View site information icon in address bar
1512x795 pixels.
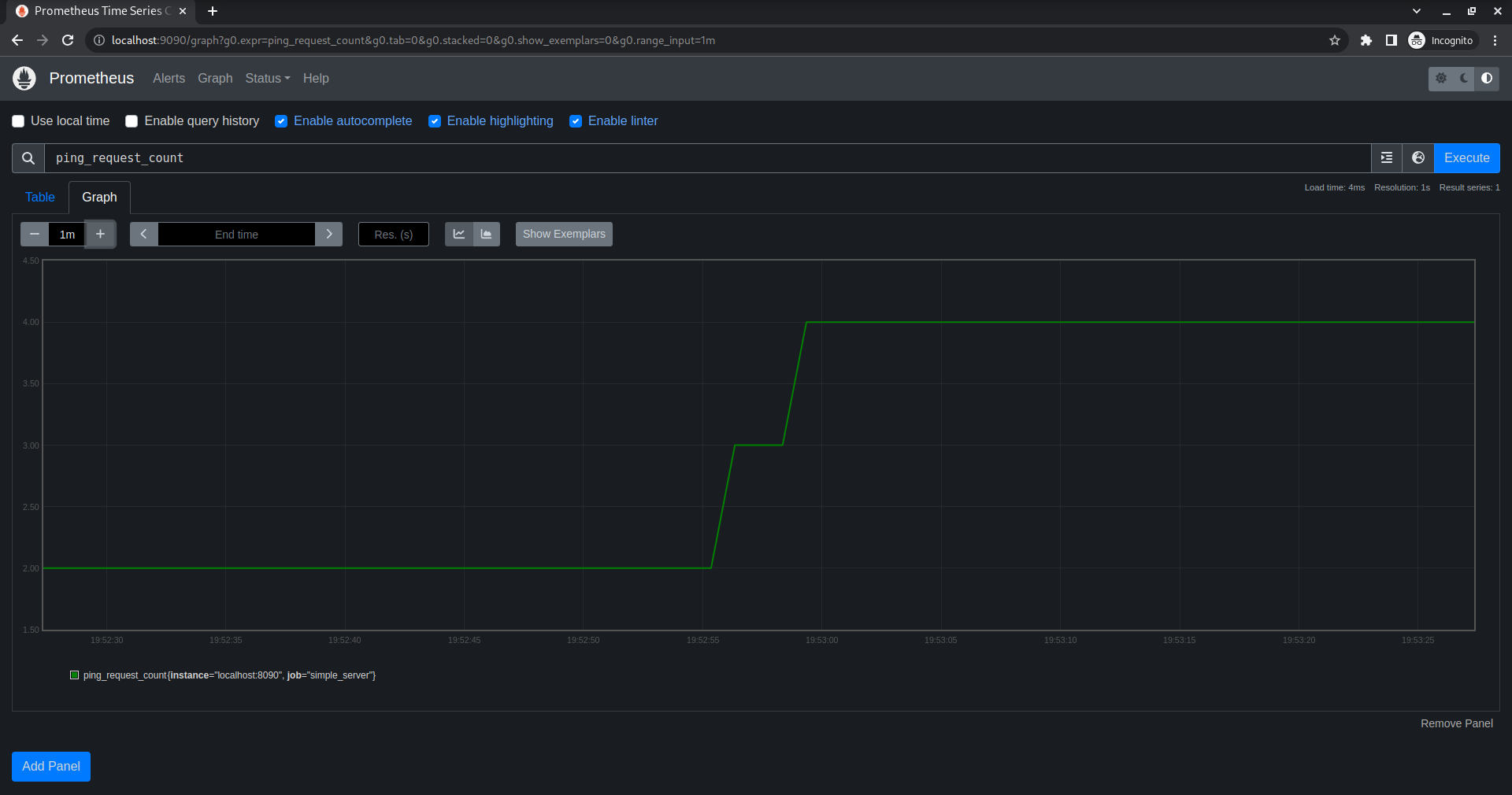tap(99, 40)
